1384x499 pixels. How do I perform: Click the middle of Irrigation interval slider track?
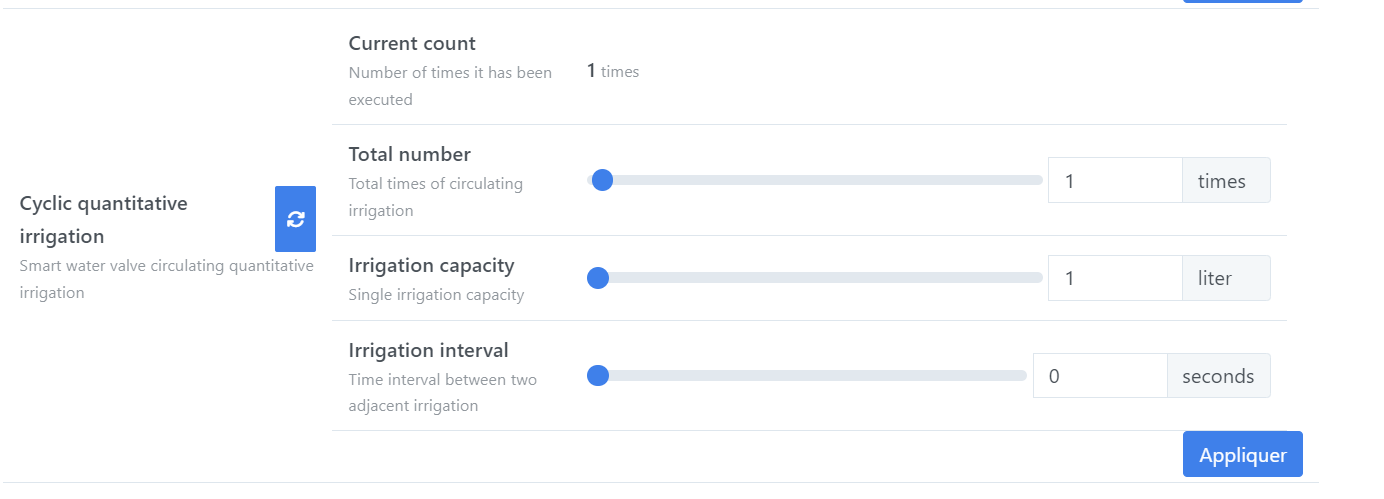coord(807,376)
